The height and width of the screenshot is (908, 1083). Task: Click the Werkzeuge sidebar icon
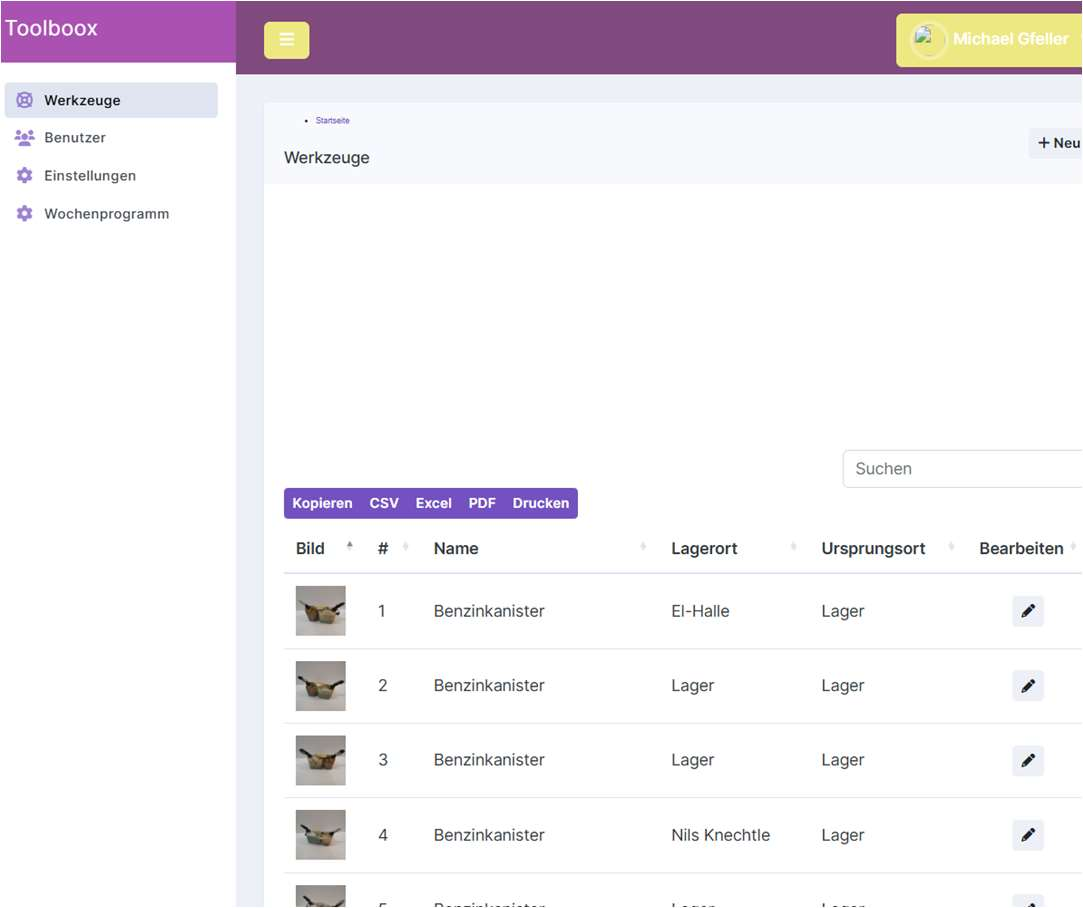click(x=25, y=100)
